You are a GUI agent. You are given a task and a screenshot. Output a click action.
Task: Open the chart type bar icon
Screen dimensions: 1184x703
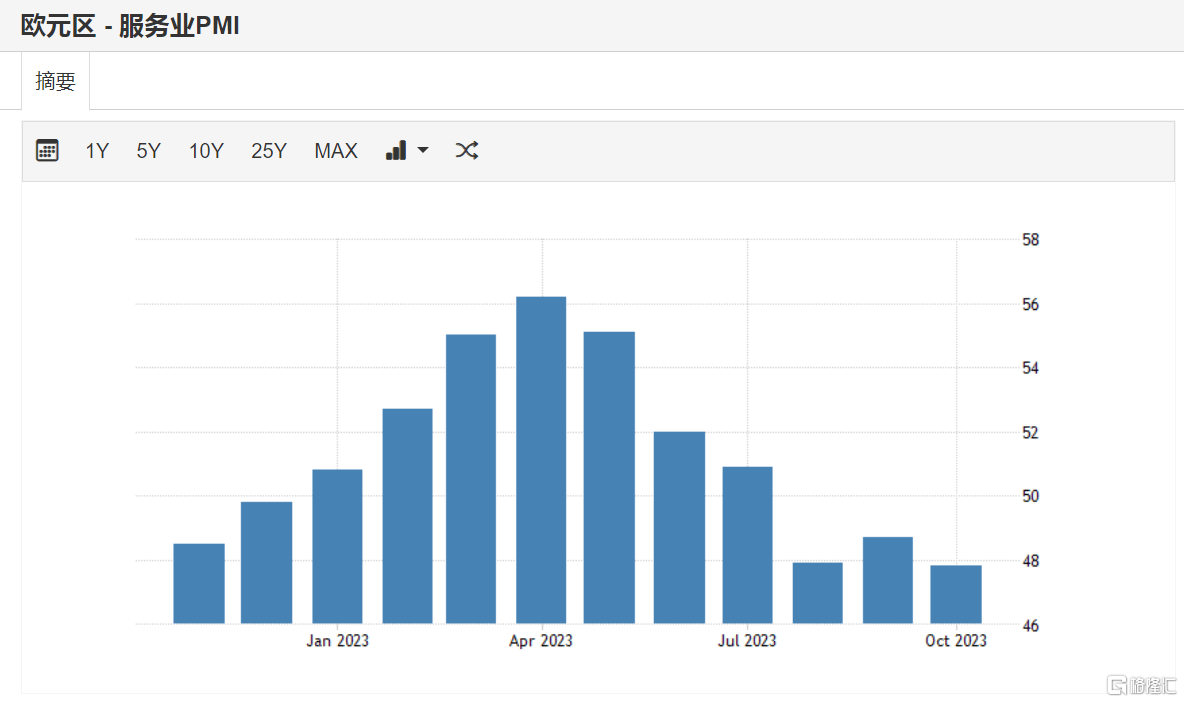click(x=396, y=151)
